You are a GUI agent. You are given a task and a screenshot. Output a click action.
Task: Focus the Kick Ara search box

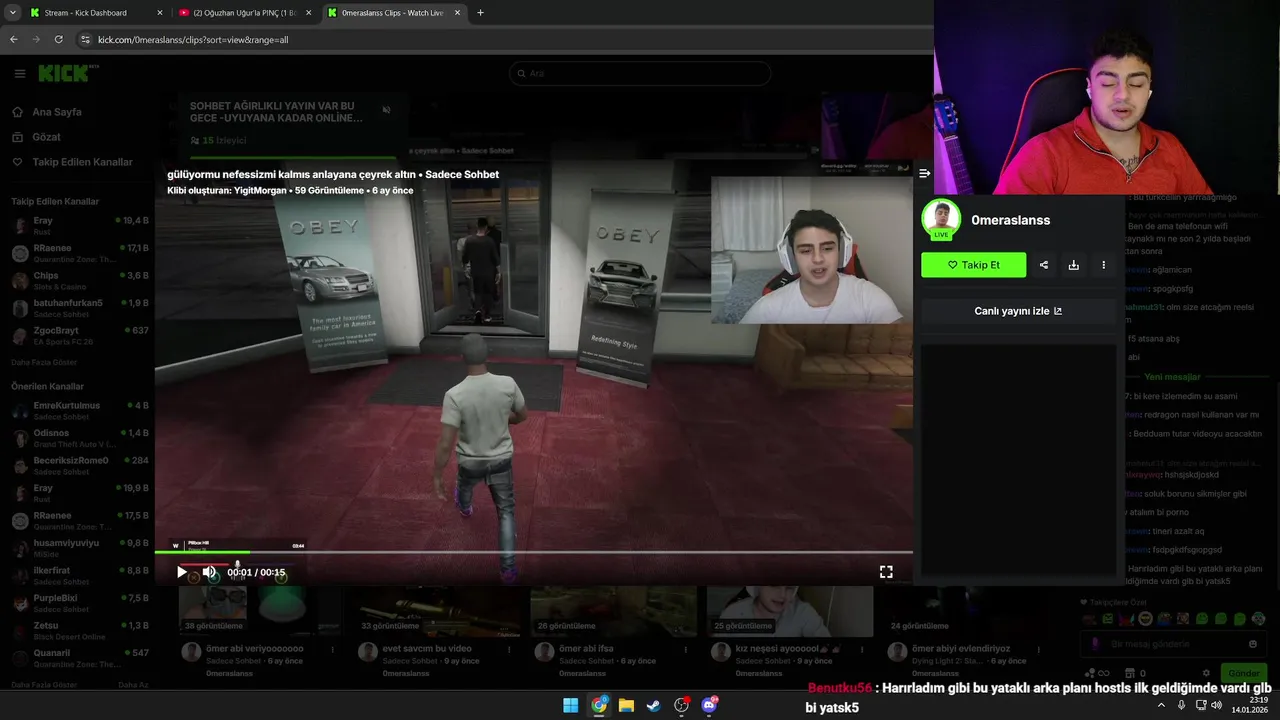pyautogui.click(x=640, y=73)
